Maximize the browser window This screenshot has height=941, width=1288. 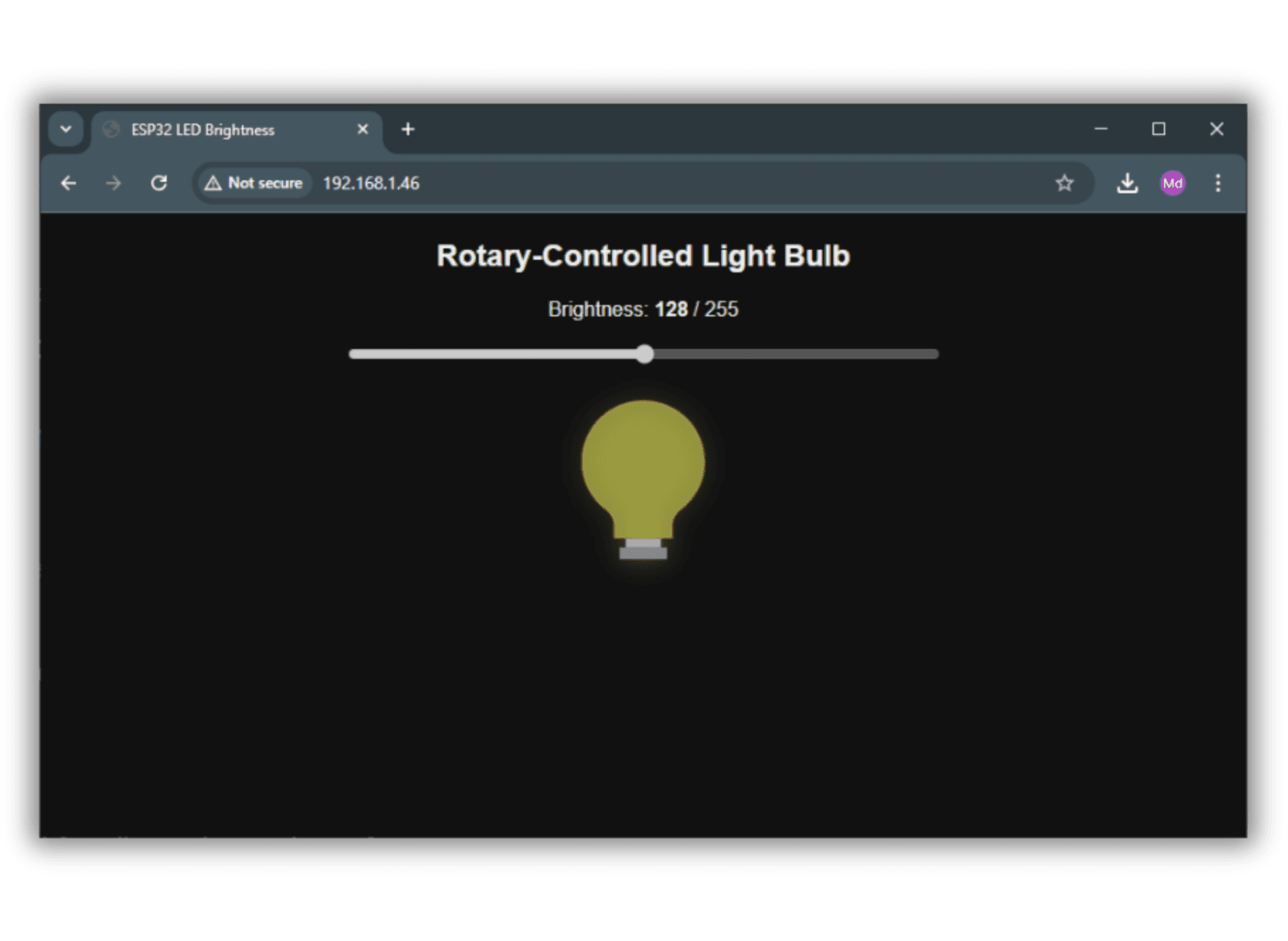click(x=1159, y=129)
